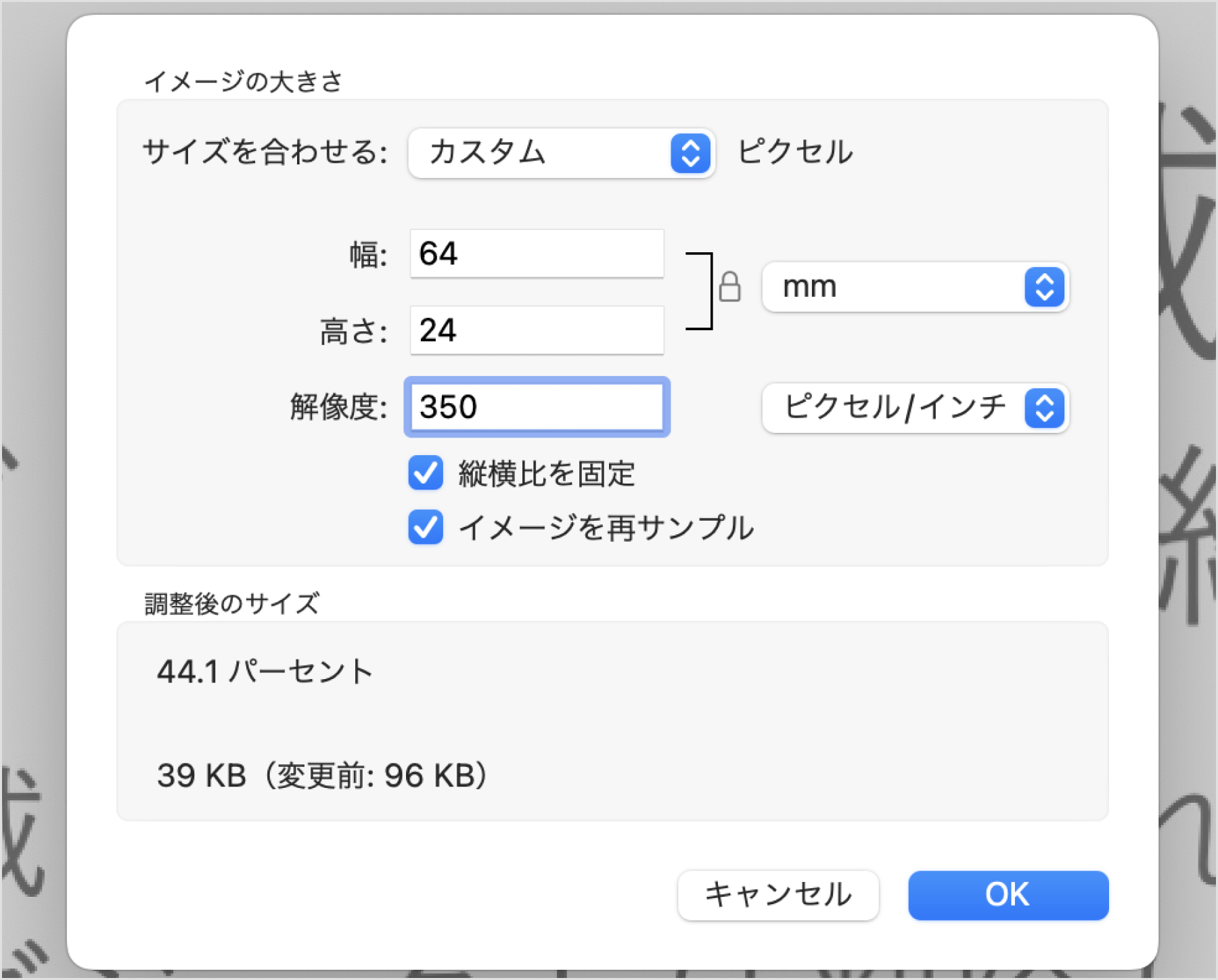
Task: Click the 高さ height field showing 24
Action: [537, 330]
